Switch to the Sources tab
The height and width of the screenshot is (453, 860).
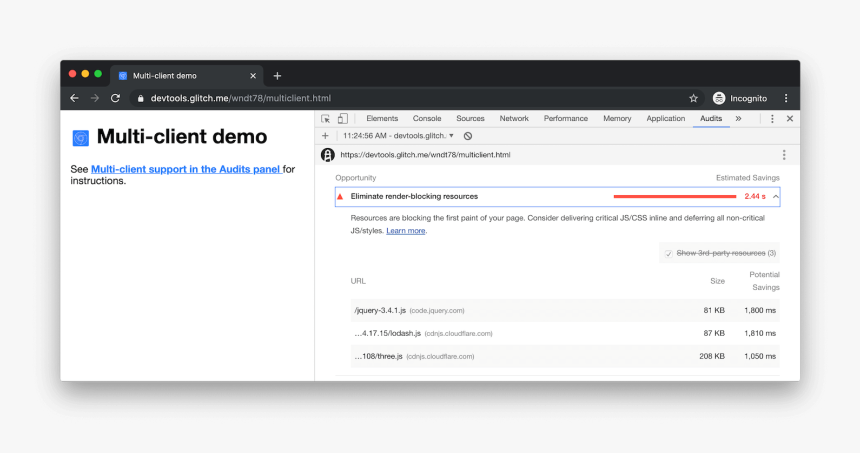point(470,118)
